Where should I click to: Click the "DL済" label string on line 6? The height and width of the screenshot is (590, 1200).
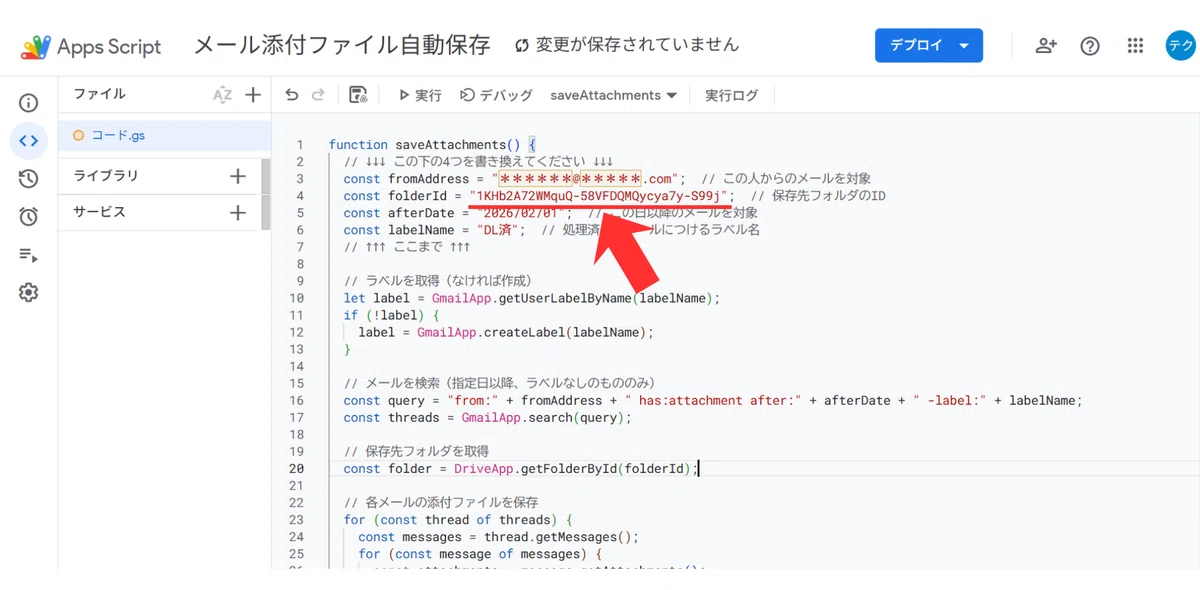(x=499, y=230)
